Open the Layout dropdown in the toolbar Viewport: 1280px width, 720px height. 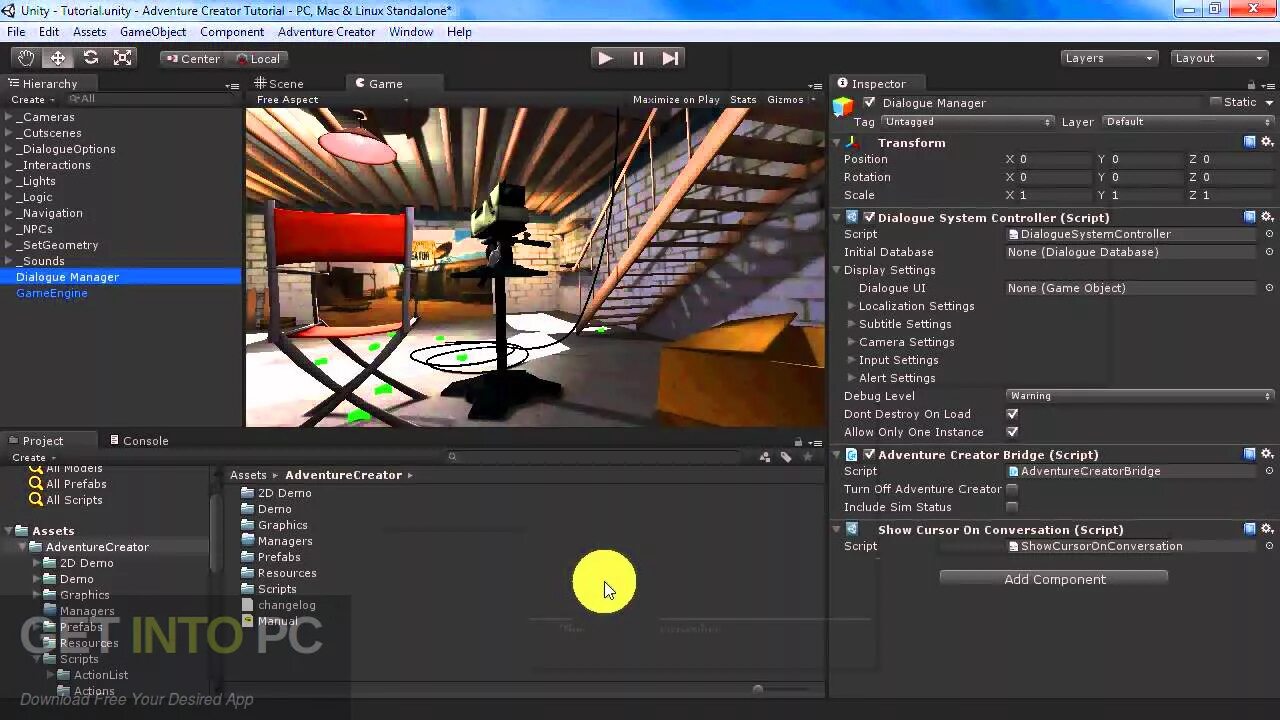tap(1220, 58)
